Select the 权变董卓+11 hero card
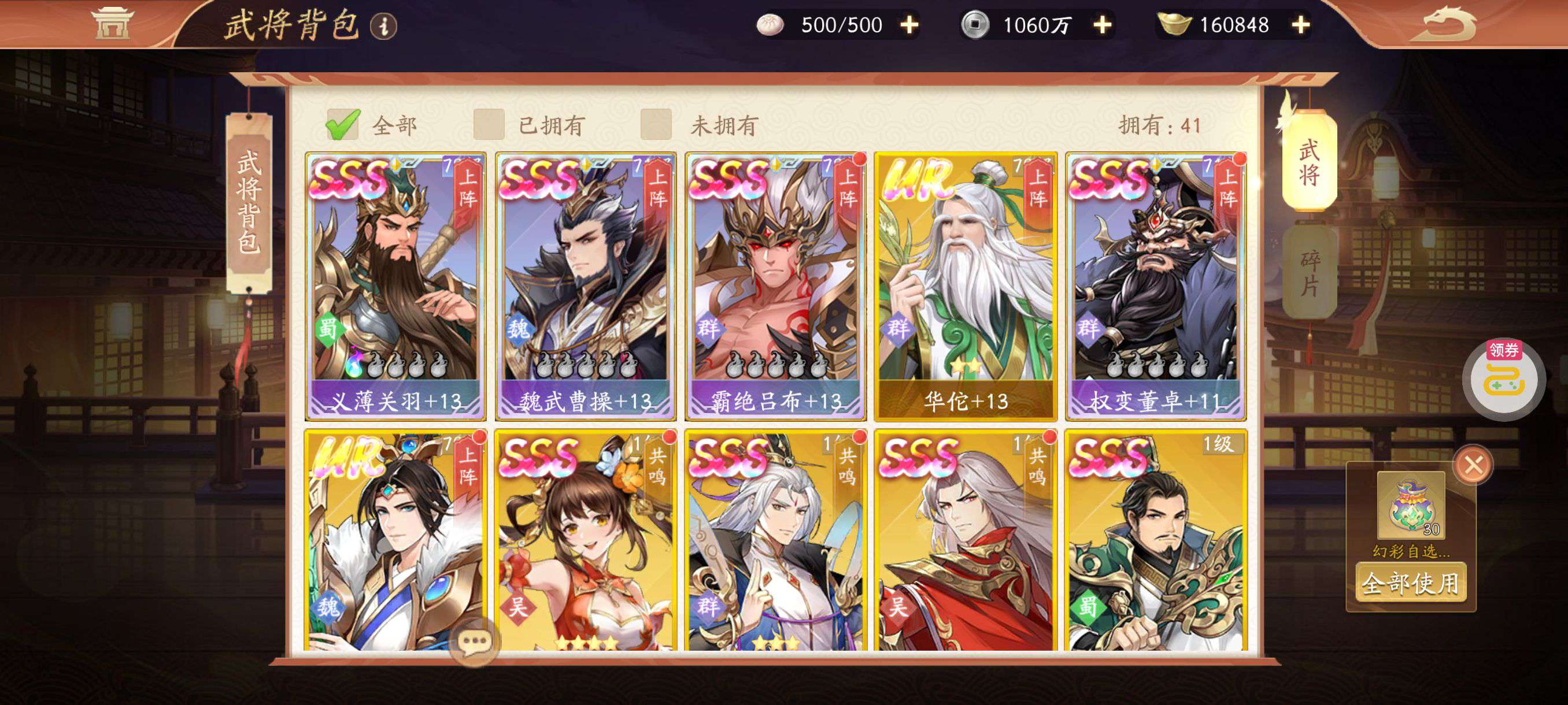 coord(1155,287)
